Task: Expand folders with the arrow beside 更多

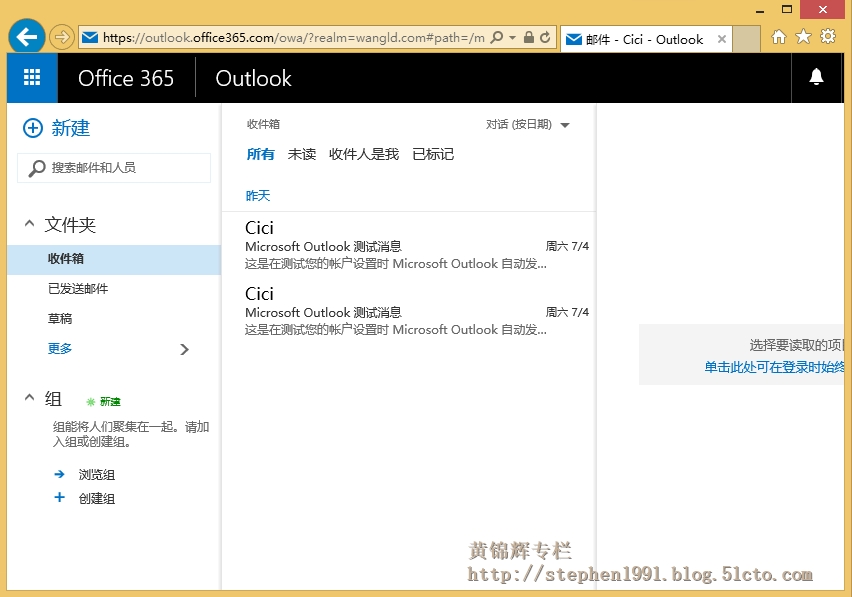Action: click(184, 349)
